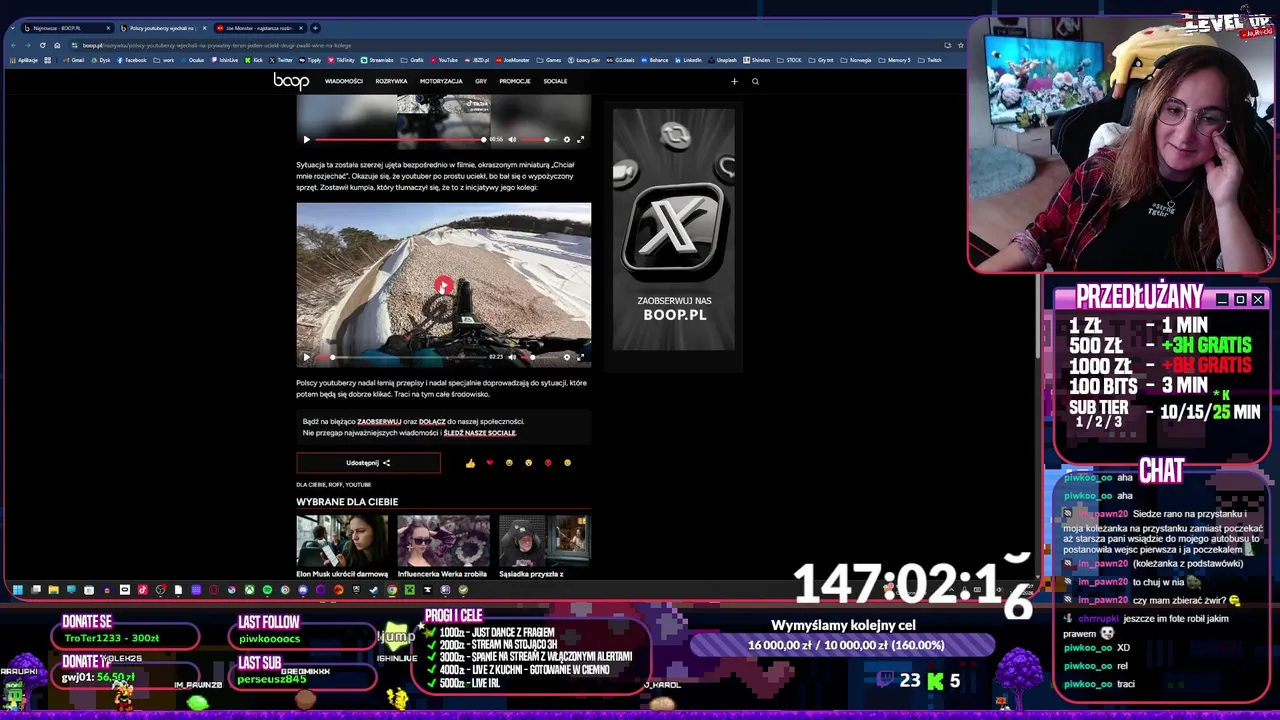The height and width of the screenshot is (720, 1280).
Task: Open PROMOCJE section
Action: click(x=515, y=81)
